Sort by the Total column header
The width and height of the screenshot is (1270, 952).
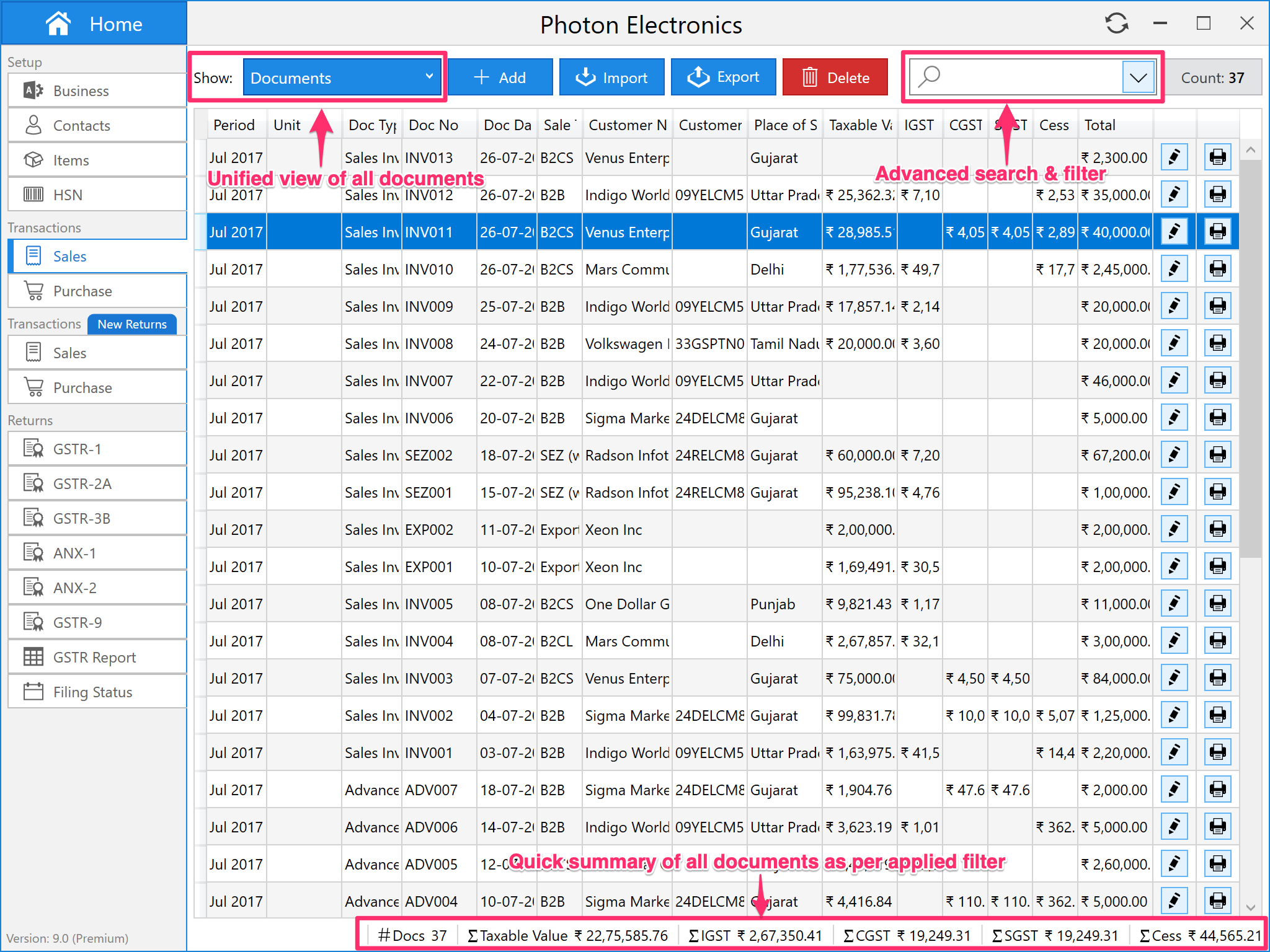point(1100,125)
